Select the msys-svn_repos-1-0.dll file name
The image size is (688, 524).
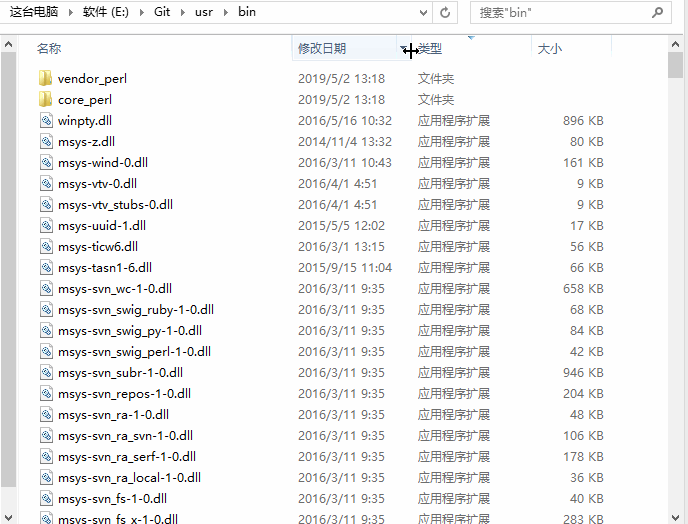pyautogui.click(x=124, y=393)
